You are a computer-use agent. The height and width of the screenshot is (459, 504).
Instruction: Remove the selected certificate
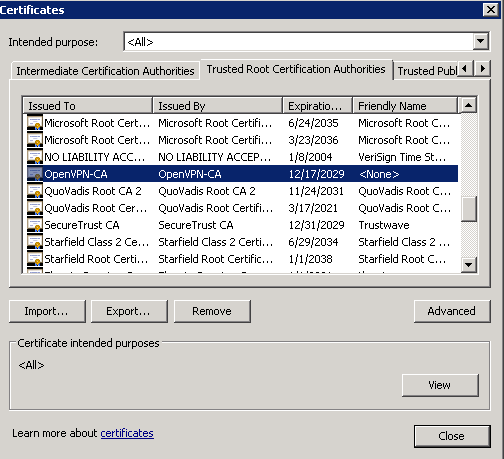(212, 311)
